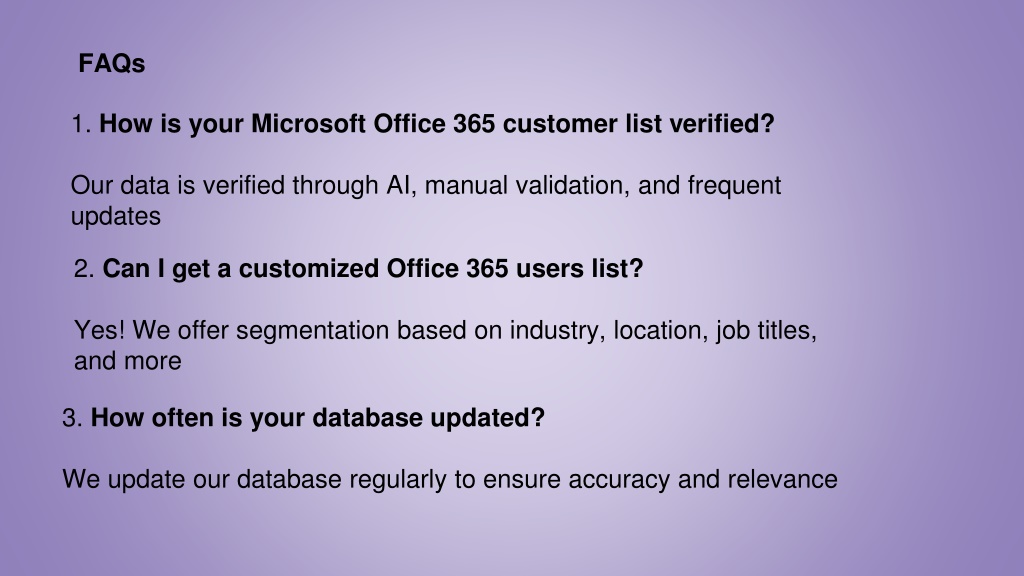
Task: Click the 'Yes! We offer segmentation' answer line
Action: pyautogui.click(x=445, y=330)
